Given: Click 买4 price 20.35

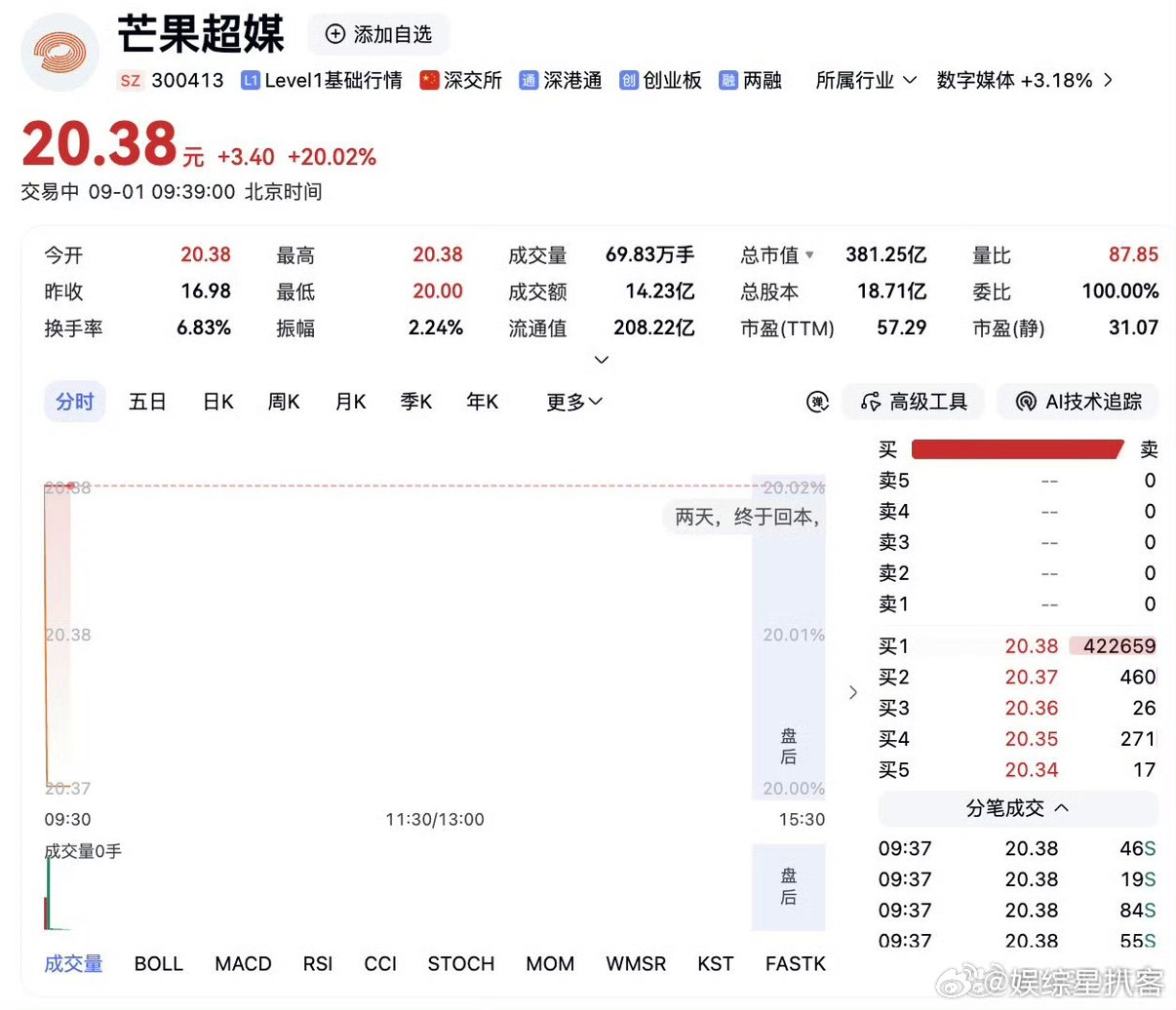Looking at the screenshot, I should click(1032, 739).
